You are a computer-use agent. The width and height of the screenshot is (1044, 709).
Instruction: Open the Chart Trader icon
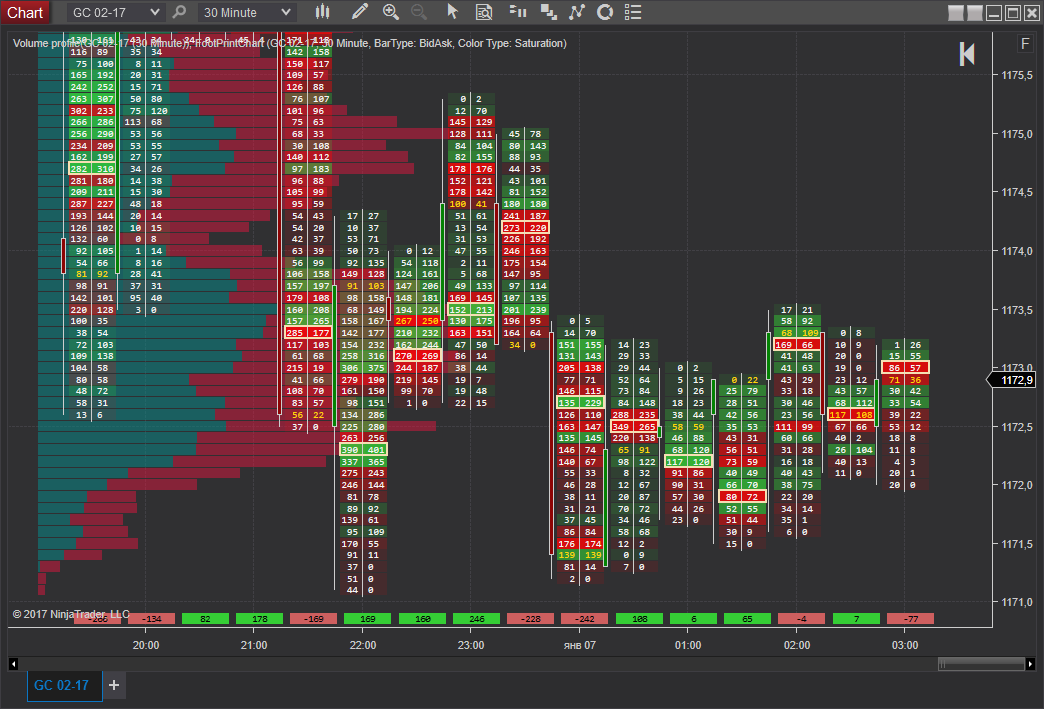click(x=517, y=12)
